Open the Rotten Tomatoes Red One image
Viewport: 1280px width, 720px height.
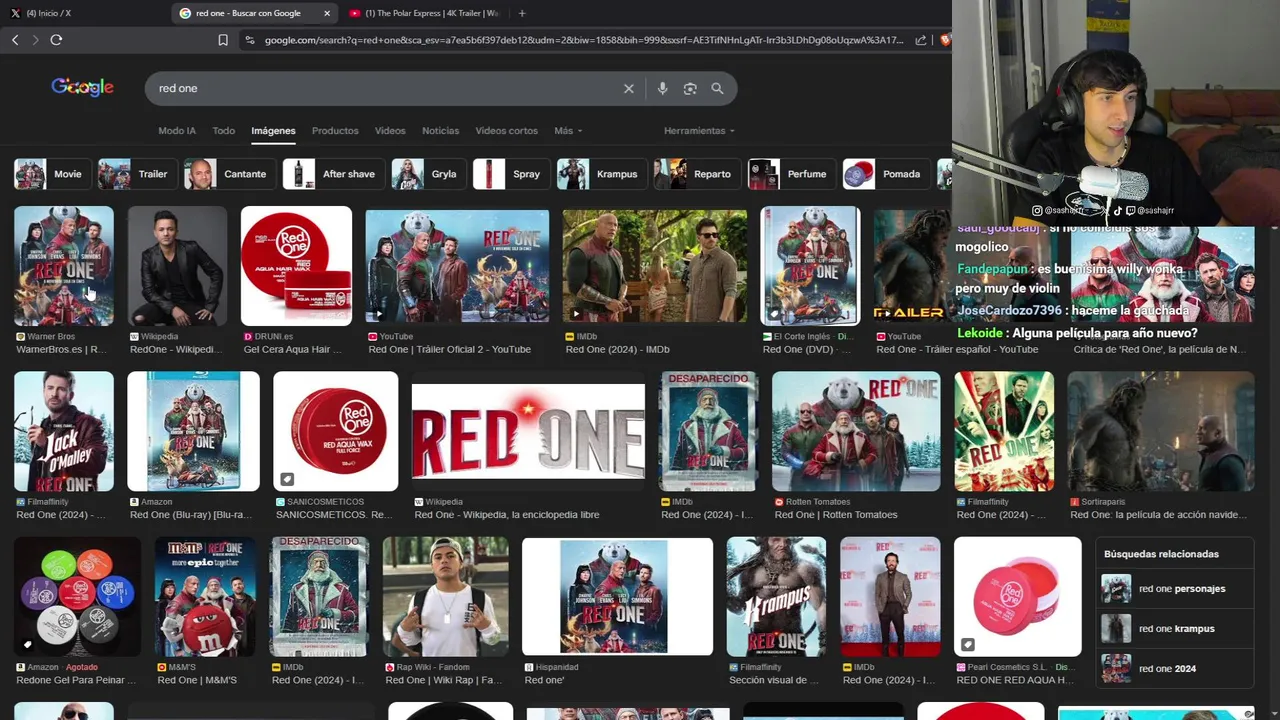tap(856, 431)
